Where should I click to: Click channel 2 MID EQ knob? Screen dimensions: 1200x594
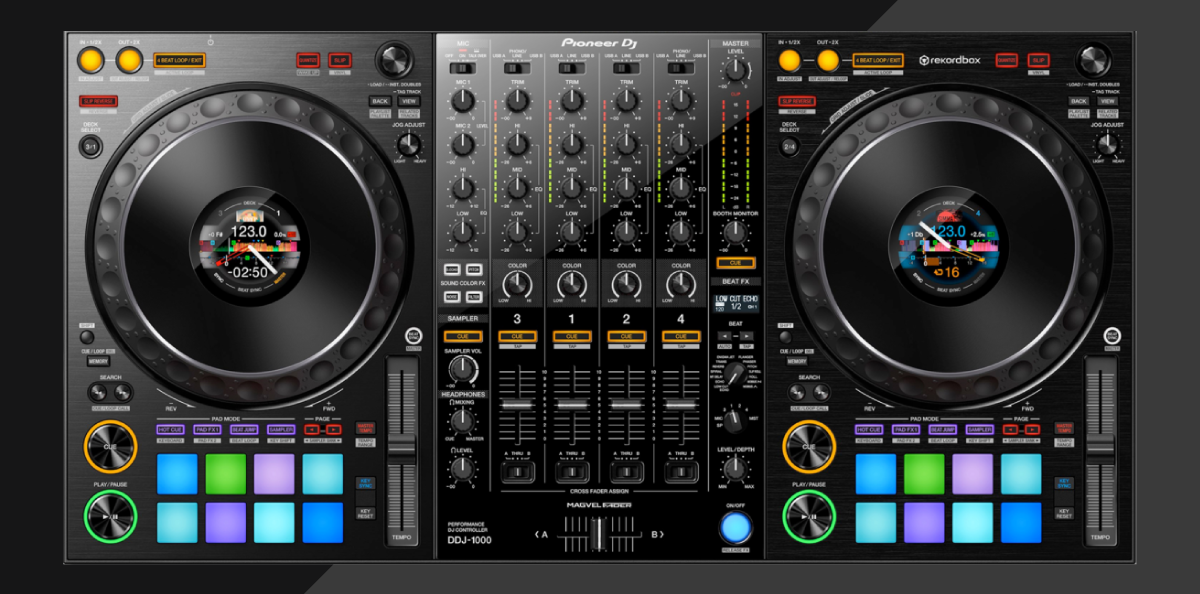[627, 188]
